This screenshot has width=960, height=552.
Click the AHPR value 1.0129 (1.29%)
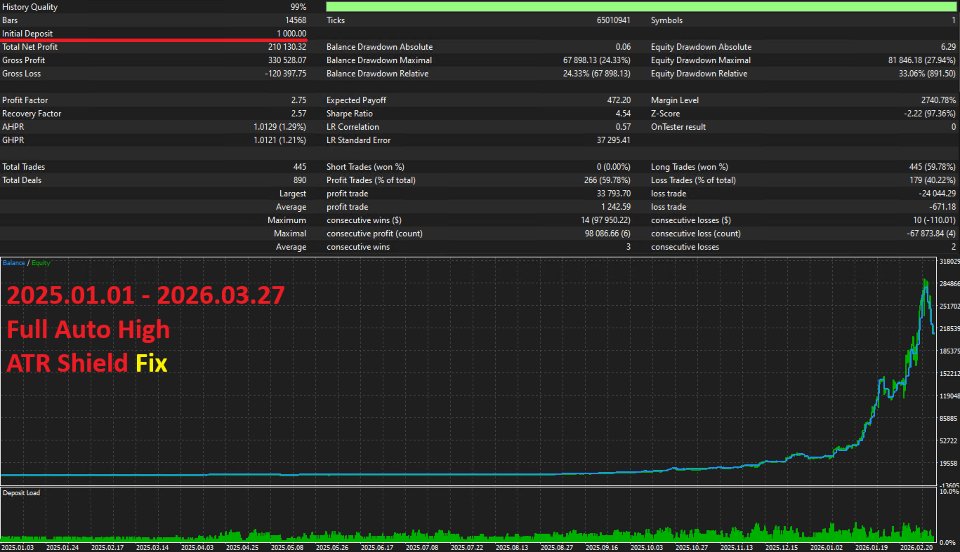[x=280, y=127]
